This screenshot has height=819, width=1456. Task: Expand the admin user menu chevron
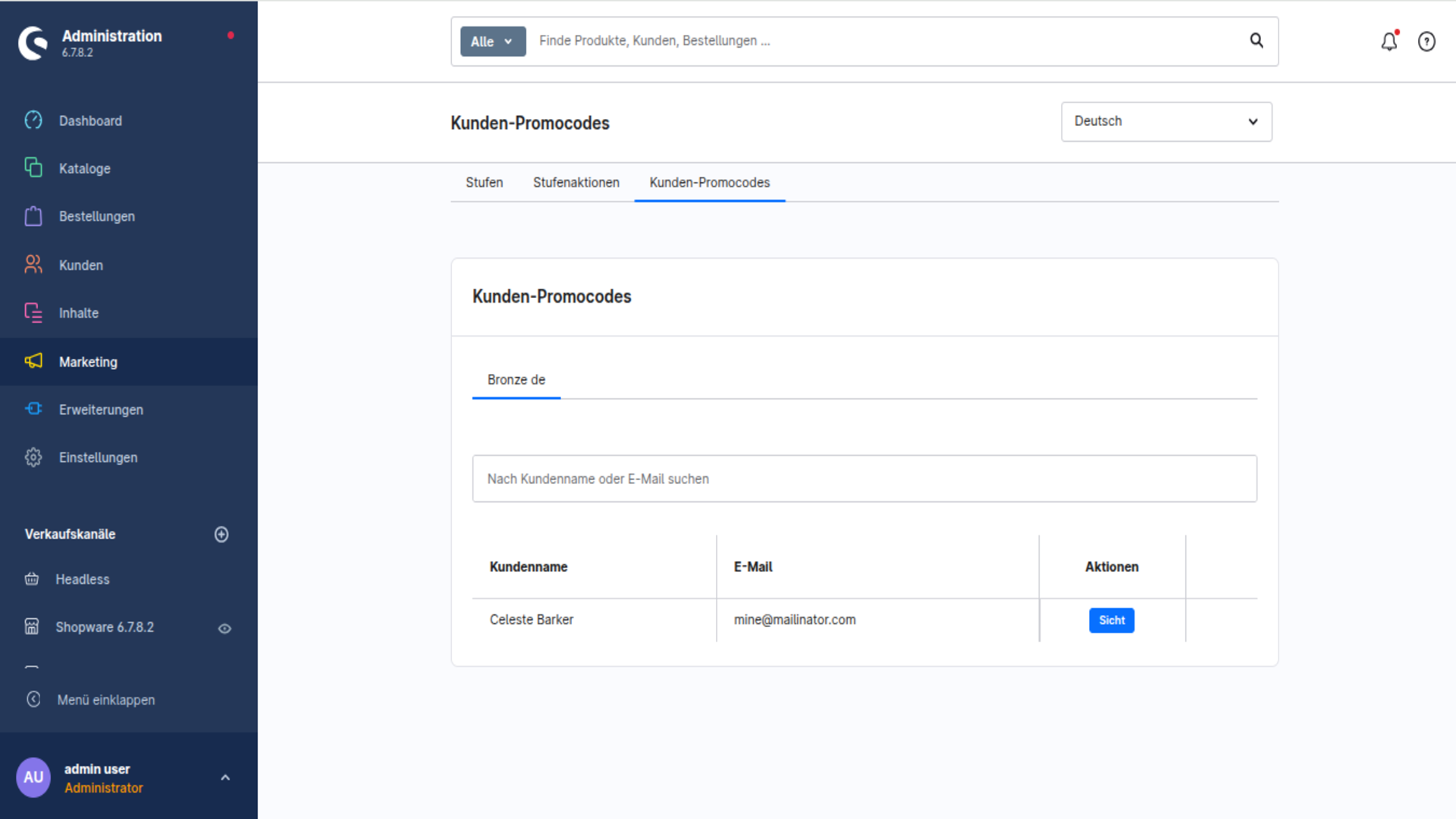pos(225,778)
